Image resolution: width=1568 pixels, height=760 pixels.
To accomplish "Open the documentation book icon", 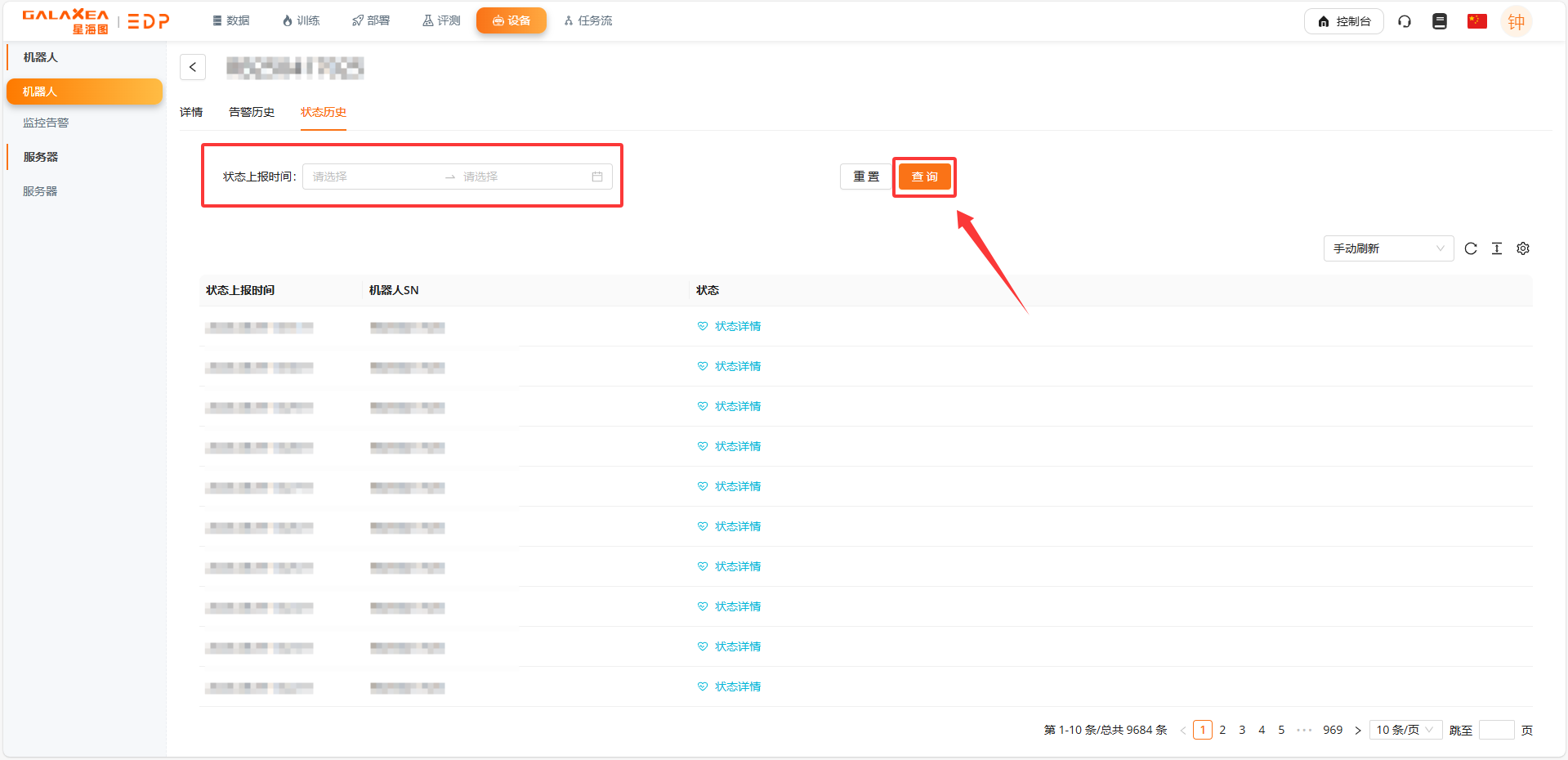I will (1440, 21).
